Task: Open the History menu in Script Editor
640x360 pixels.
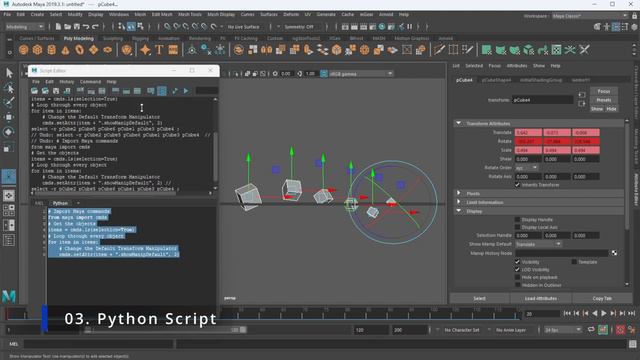Action: (67, 82)
